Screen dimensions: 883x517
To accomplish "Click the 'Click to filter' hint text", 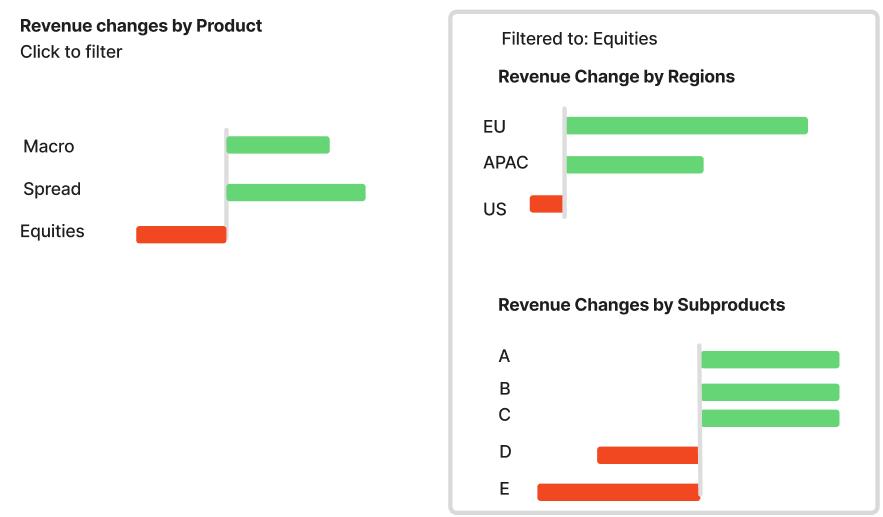I will tap(71, 52).
